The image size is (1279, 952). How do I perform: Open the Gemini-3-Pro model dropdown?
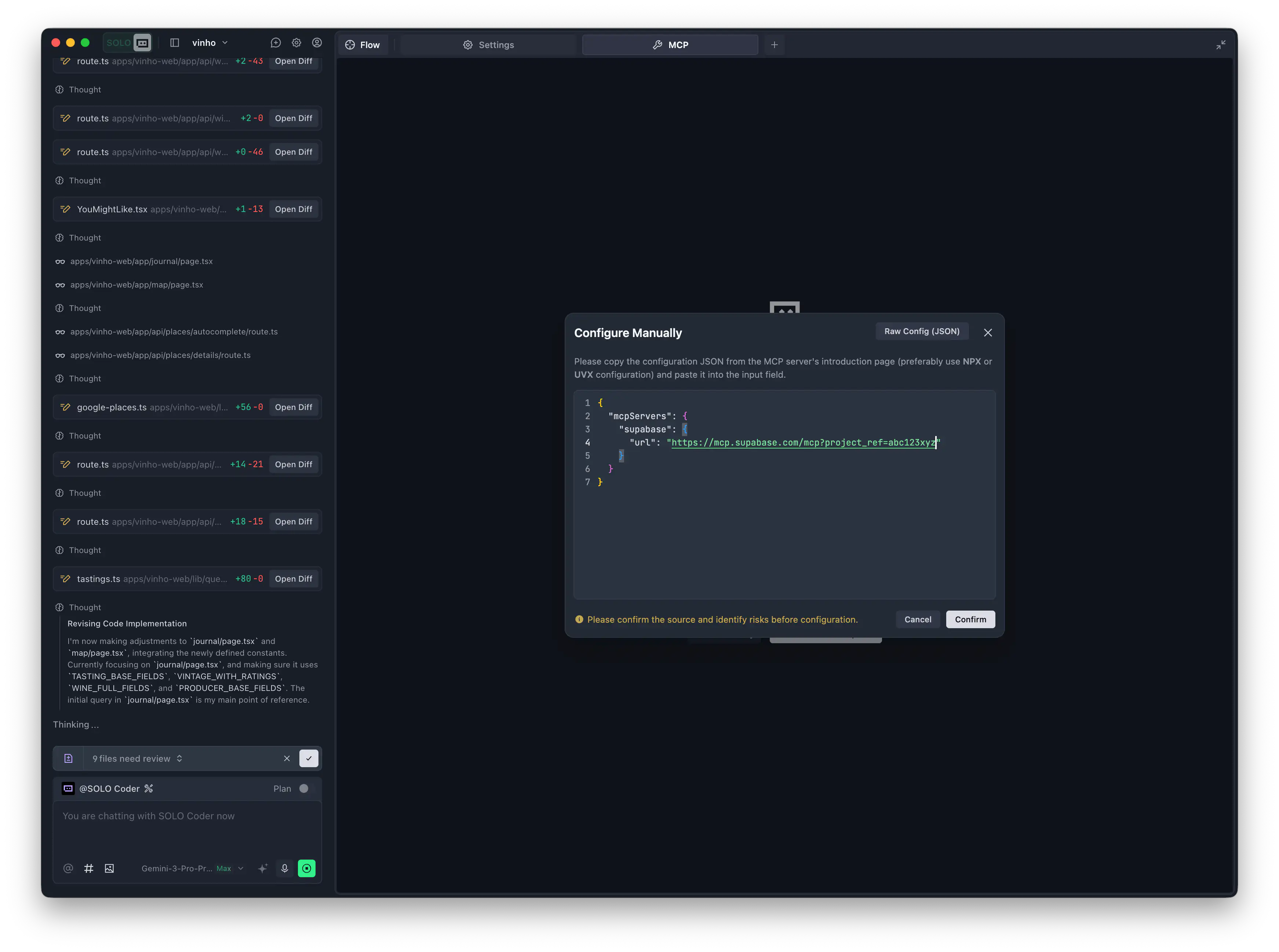[193, 868]
